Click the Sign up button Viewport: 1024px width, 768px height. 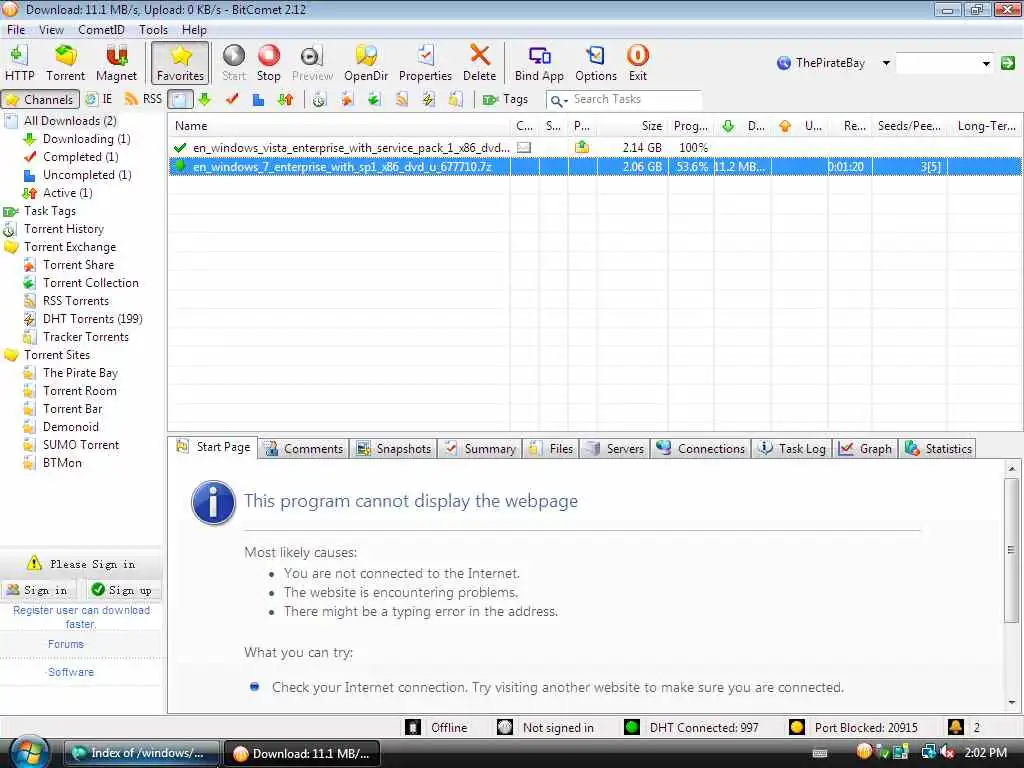(121, 590)
